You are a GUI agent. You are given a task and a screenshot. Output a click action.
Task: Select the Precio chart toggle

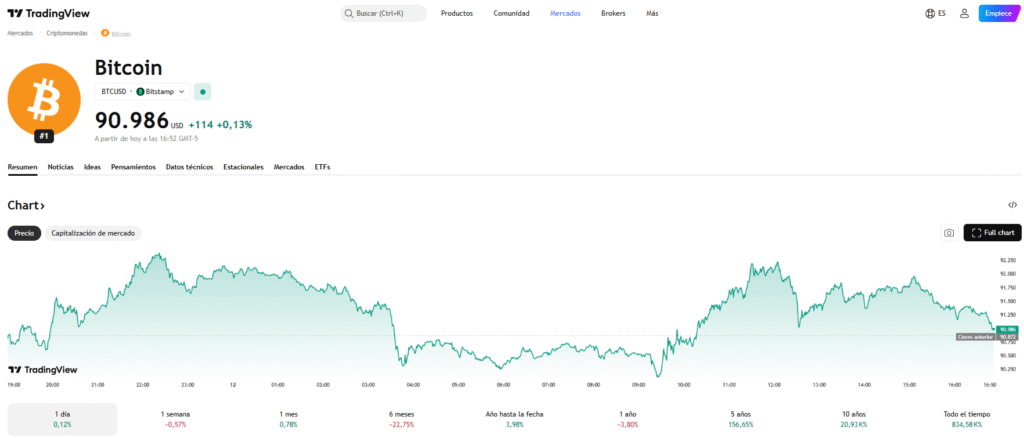click(x=24, y=233)
